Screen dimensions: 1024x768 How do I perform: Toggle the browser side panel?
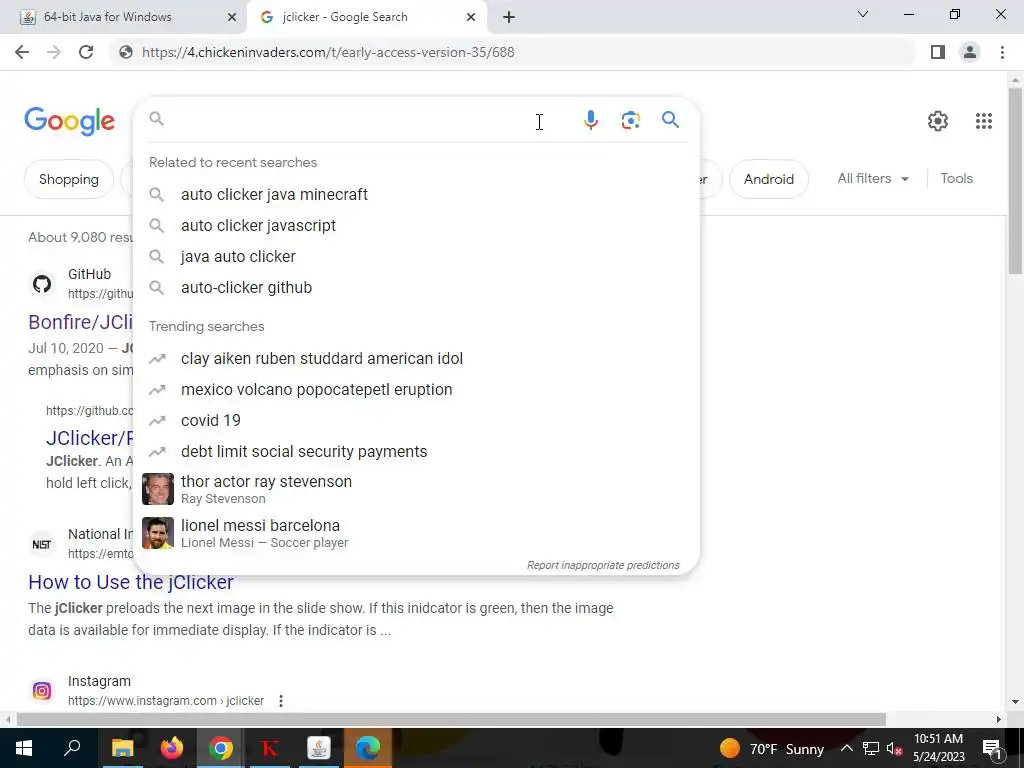click(938, 52)
